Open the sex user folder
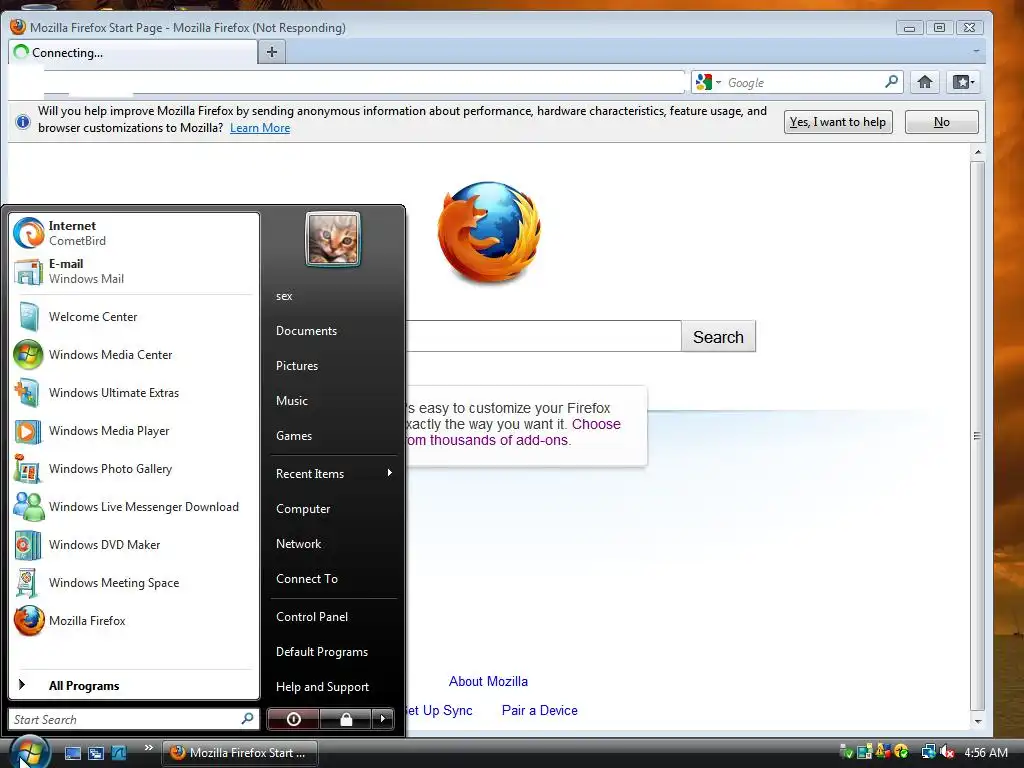1024x768 pixels. [x=333, y=296]
